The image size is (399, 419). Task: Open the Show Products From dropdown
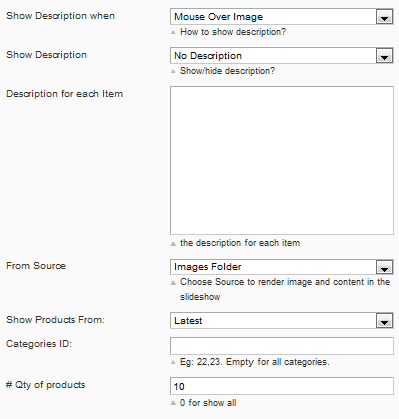(x=282, y=321)
